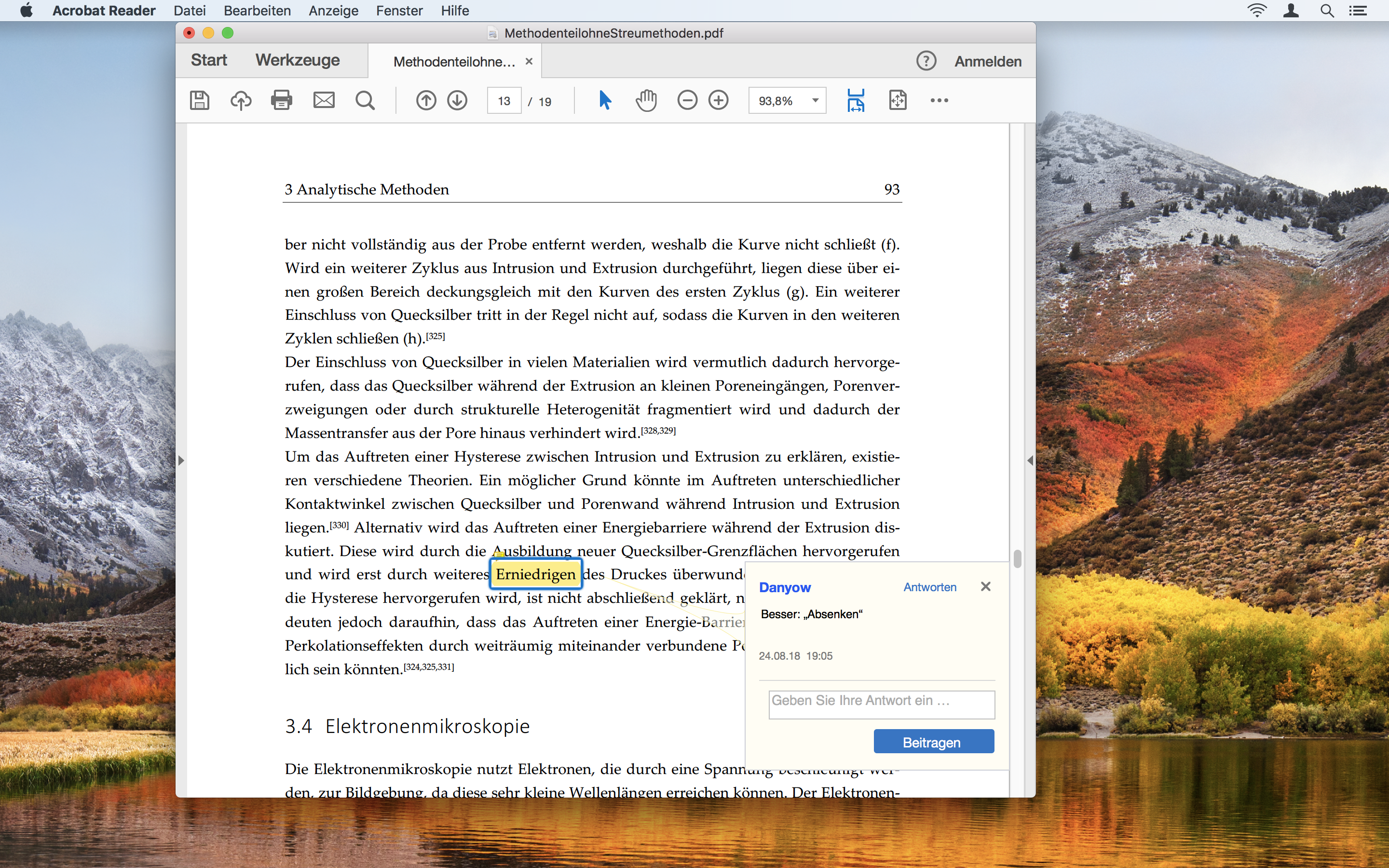Open the search tool

pos(366,100)
